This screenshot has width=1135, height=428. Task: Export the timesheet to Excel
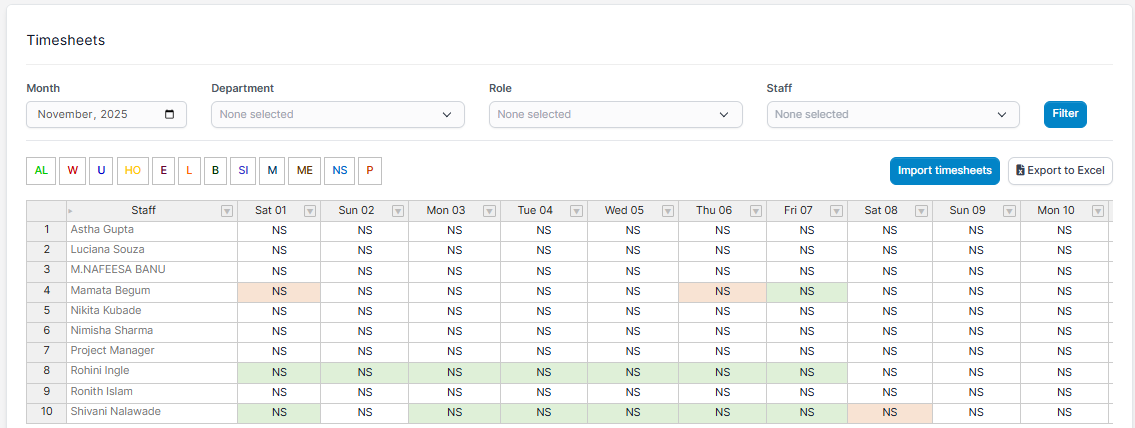tap(1060, 171)
